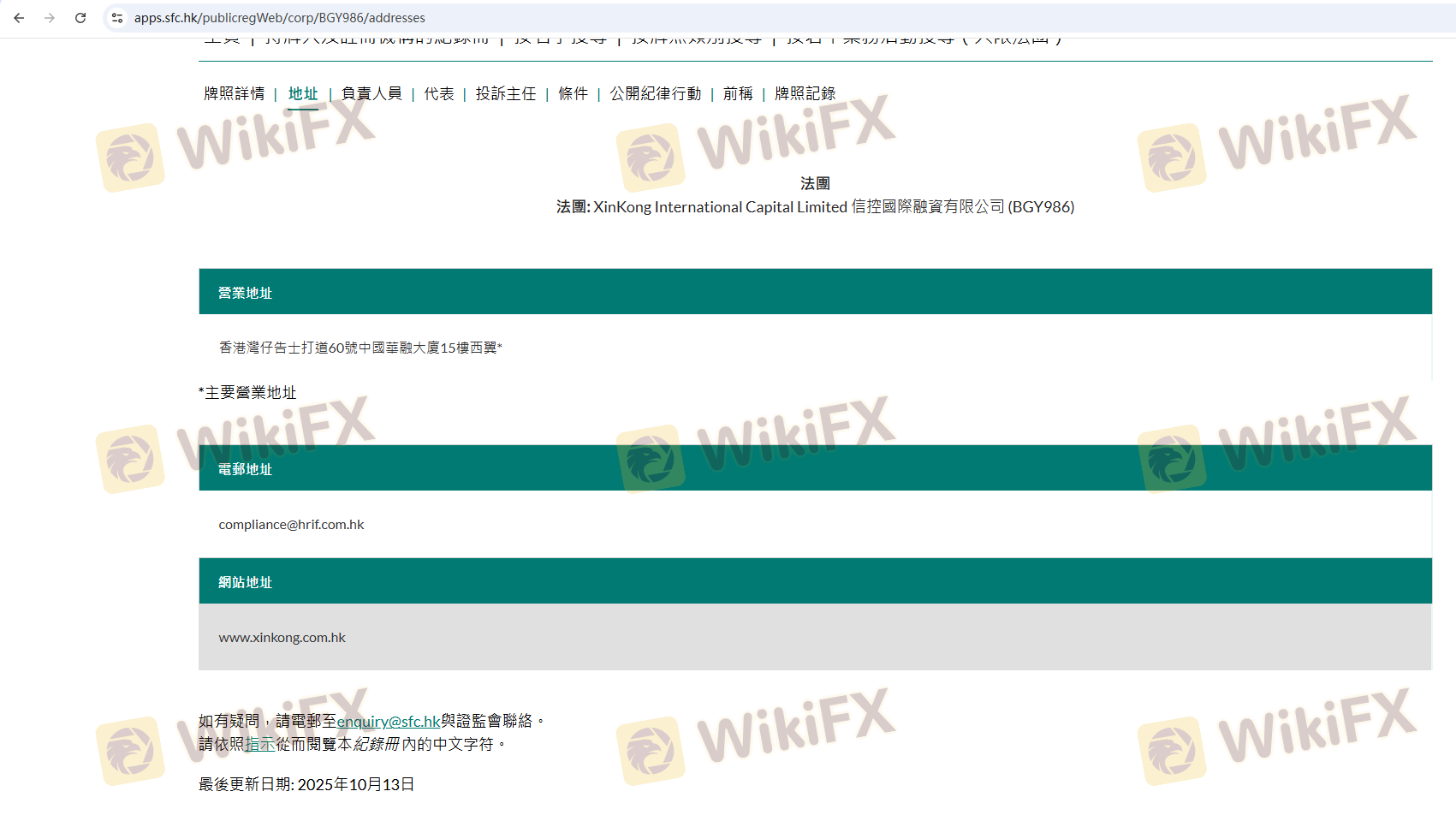Open site information icon in address bar
The height and width of the screenshot is (827, 1456).
pos(117,18)
